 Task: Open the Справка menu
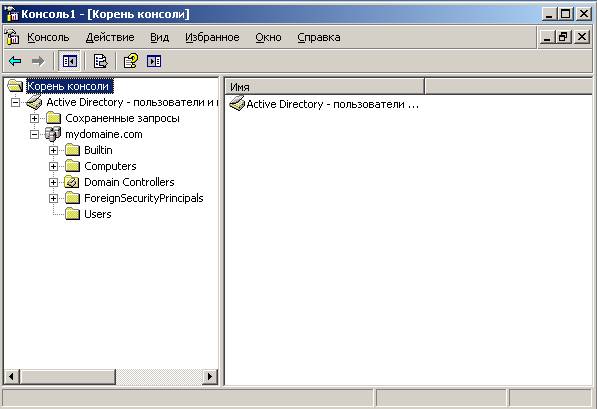pos(319,37)
